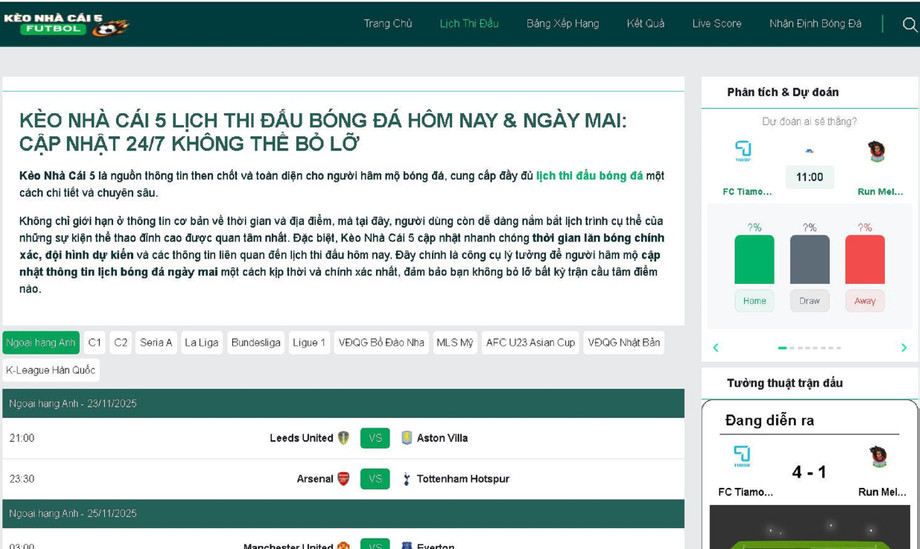Click the Kèo Nhà Cái 5 Futbol logo
The image size is (920, 549).
[x=66, y=24]
